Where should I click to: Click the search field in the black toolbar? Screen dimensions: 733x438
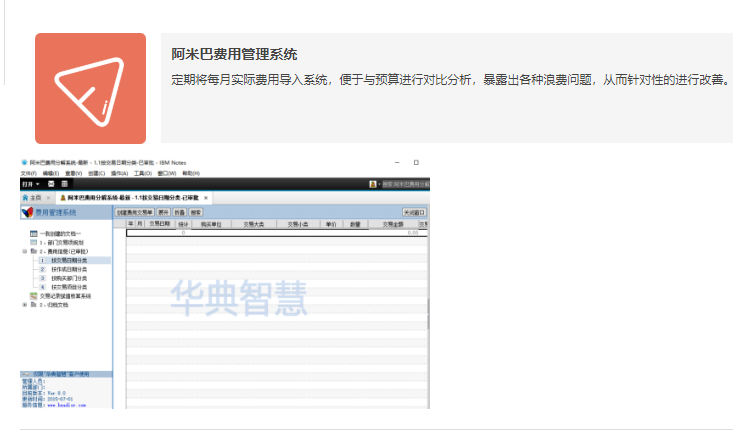[x=405, y=184]
